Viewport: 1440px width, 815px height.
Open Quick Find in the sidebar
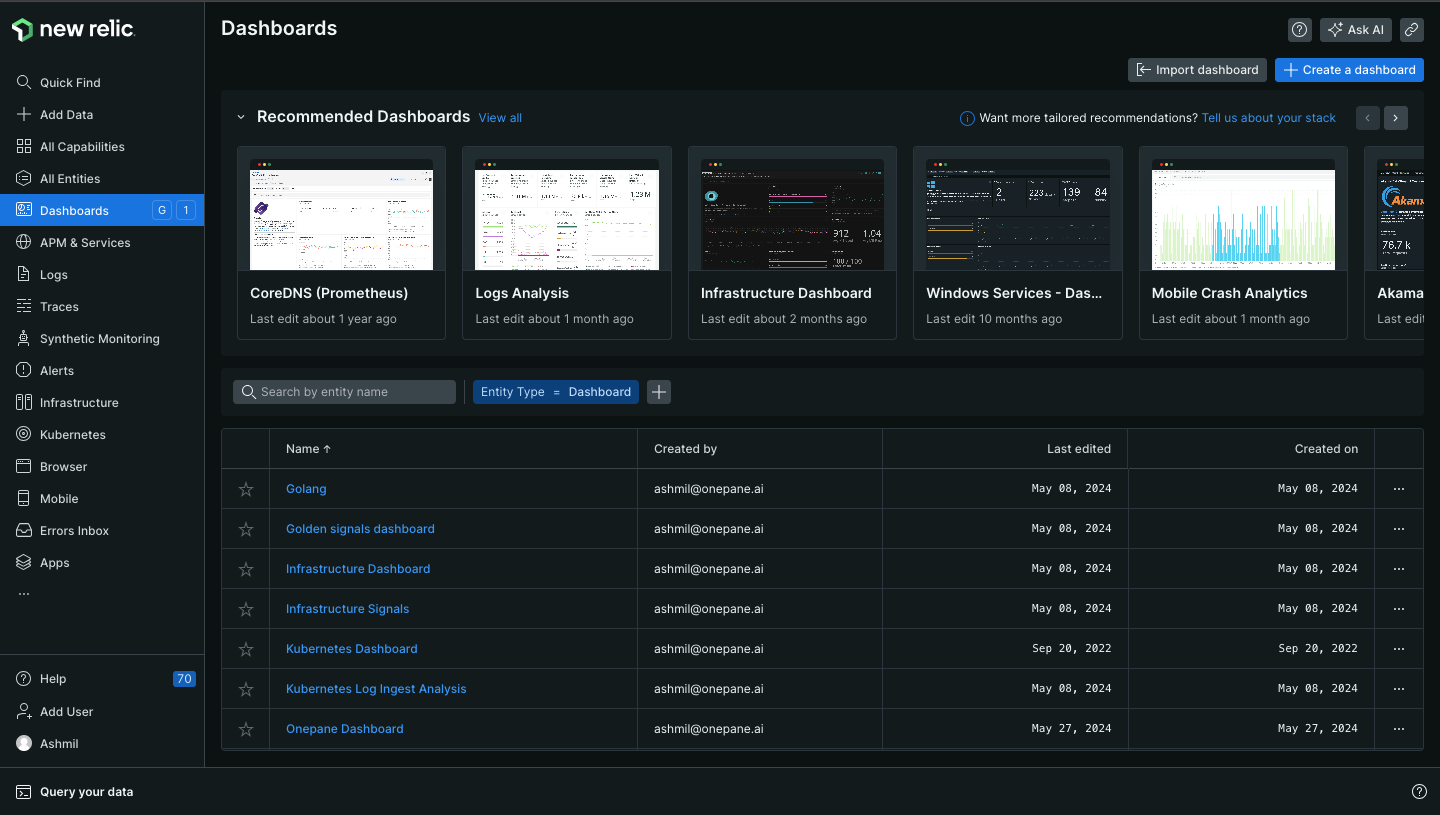coord(102,83)
